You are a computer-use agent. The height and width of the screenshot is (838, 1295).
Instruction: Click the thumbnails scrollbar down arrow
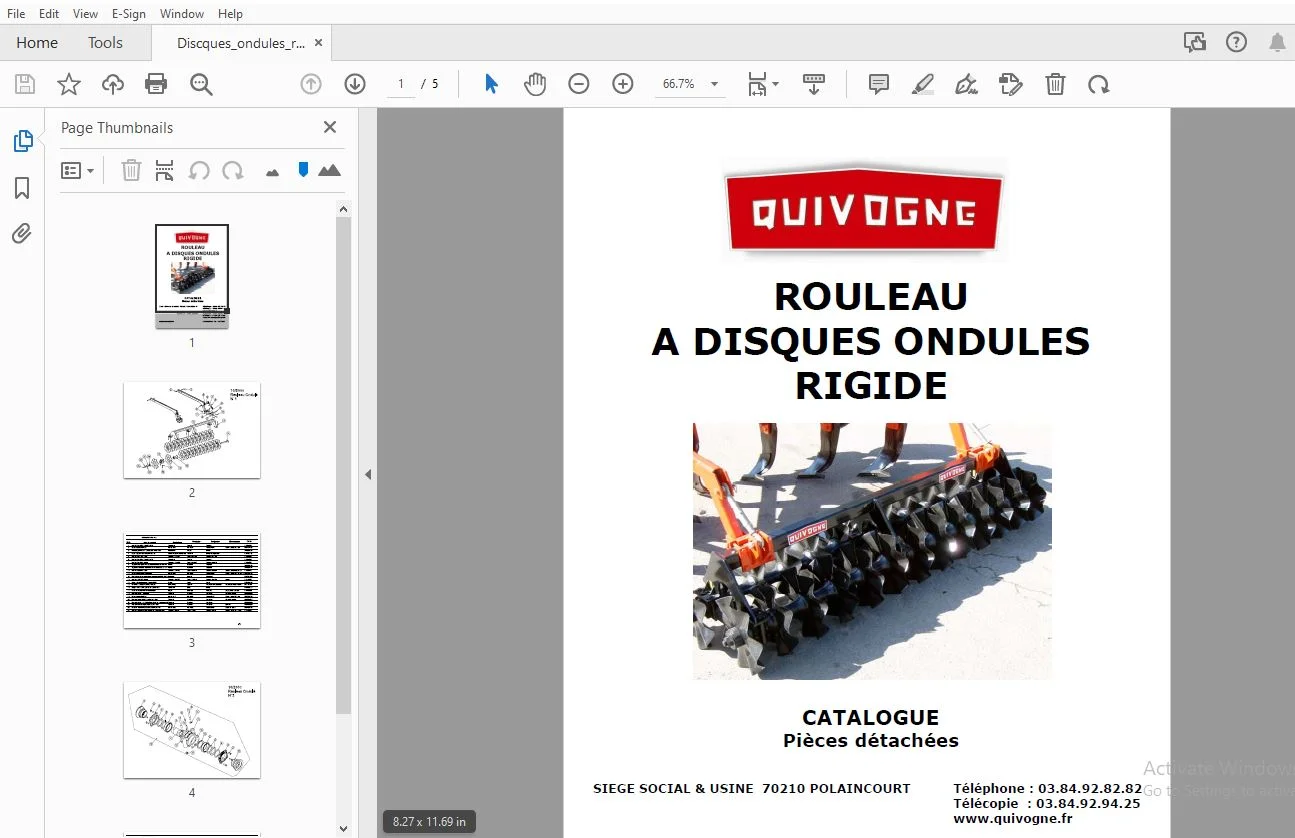pyautogui.click(x=343, y=829)
